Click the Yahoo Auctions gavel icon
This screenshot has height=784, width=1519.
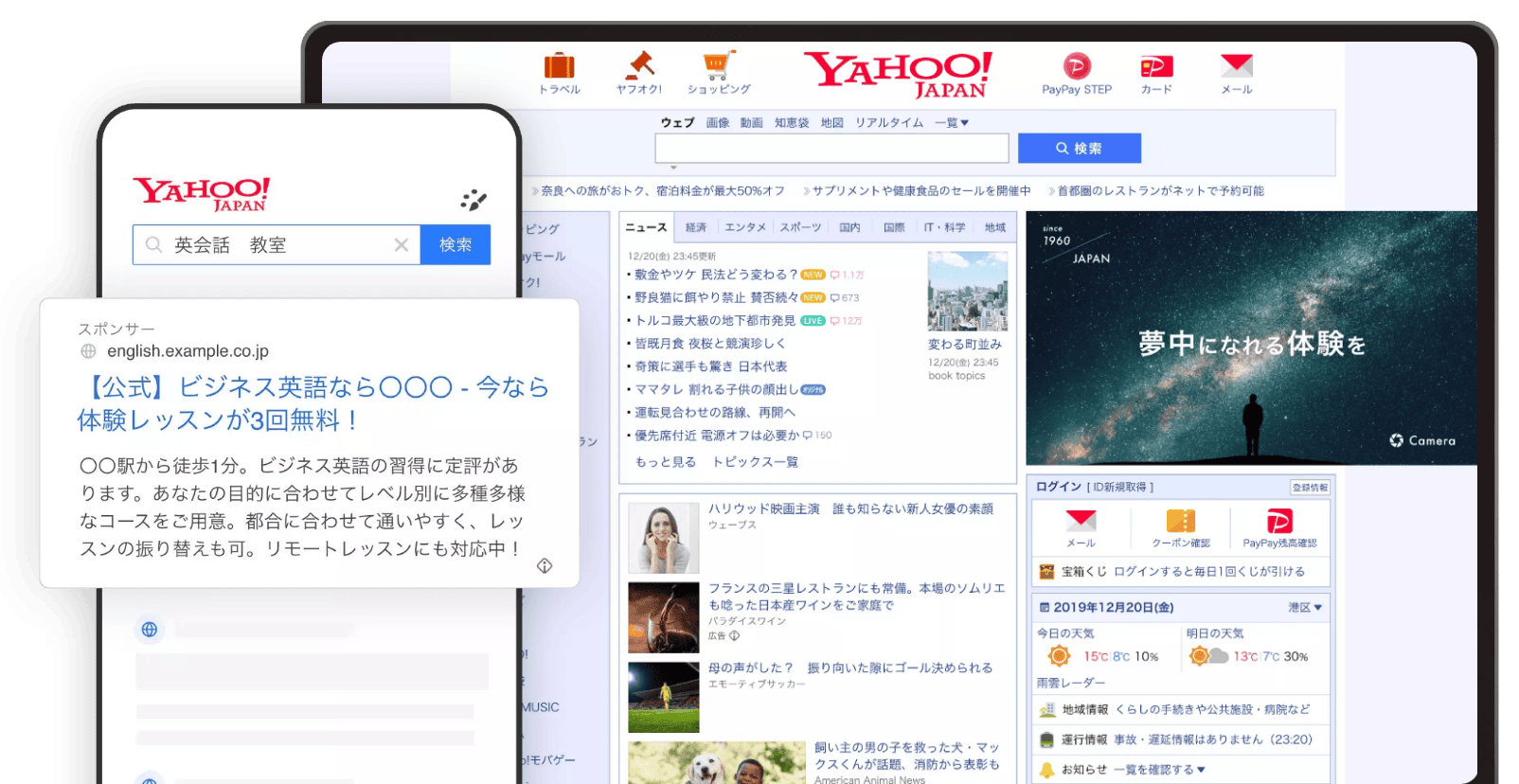(639, 66)
